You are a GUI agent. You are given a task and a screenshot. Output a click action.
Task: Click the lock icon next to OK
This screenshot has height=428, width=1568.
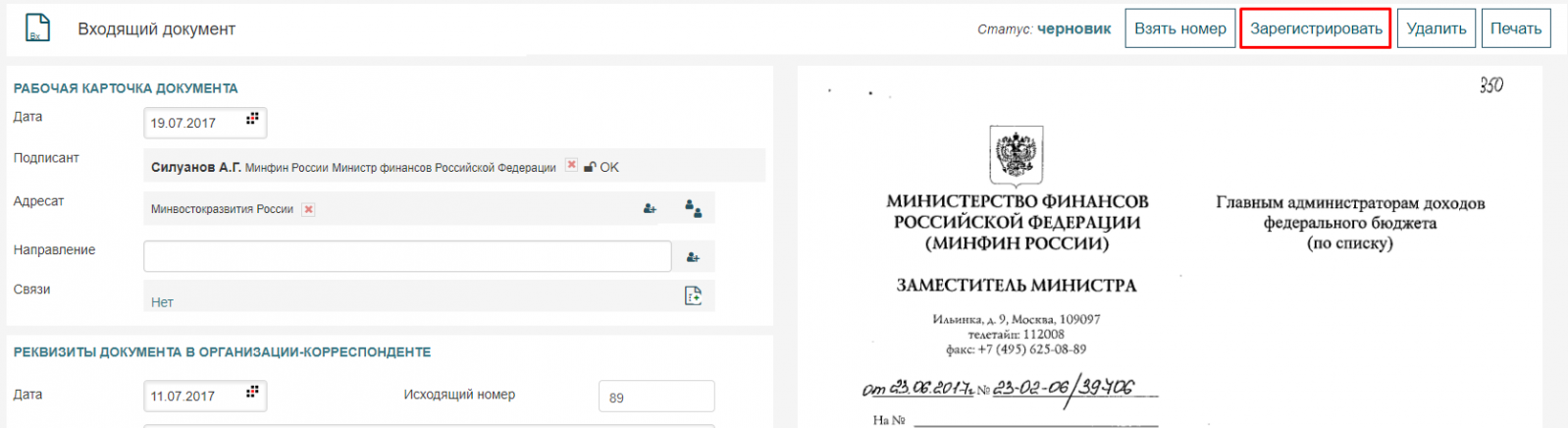pos(590,167)
